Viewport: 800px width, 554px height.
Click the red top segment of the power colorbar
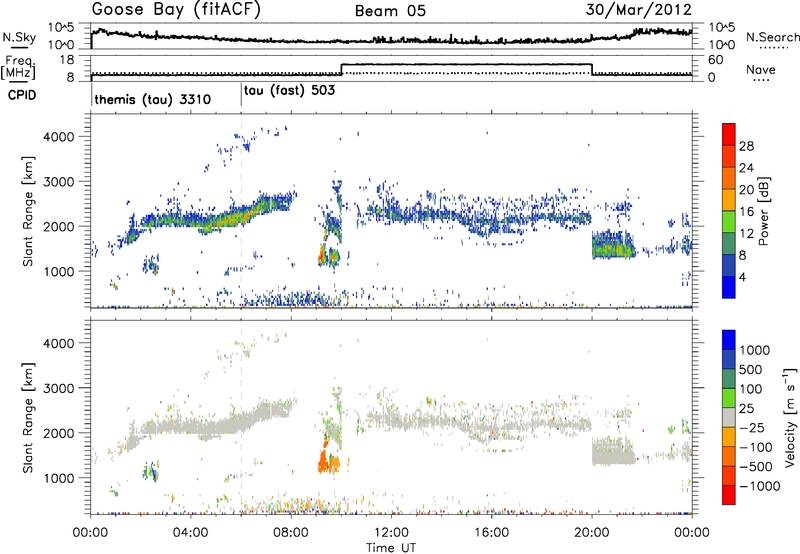point(729,134)
